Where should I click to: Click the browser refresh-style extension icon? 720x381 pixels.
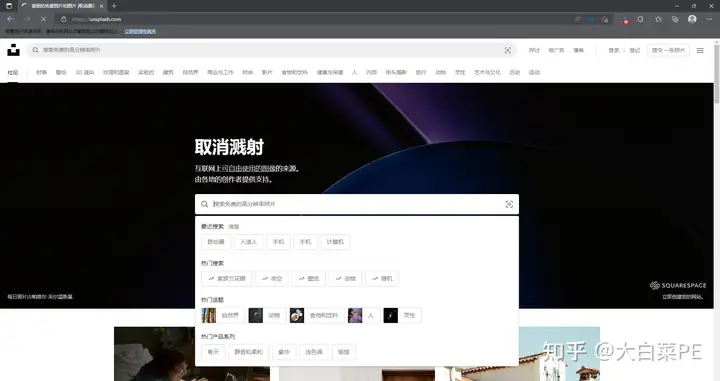[641, 19]
